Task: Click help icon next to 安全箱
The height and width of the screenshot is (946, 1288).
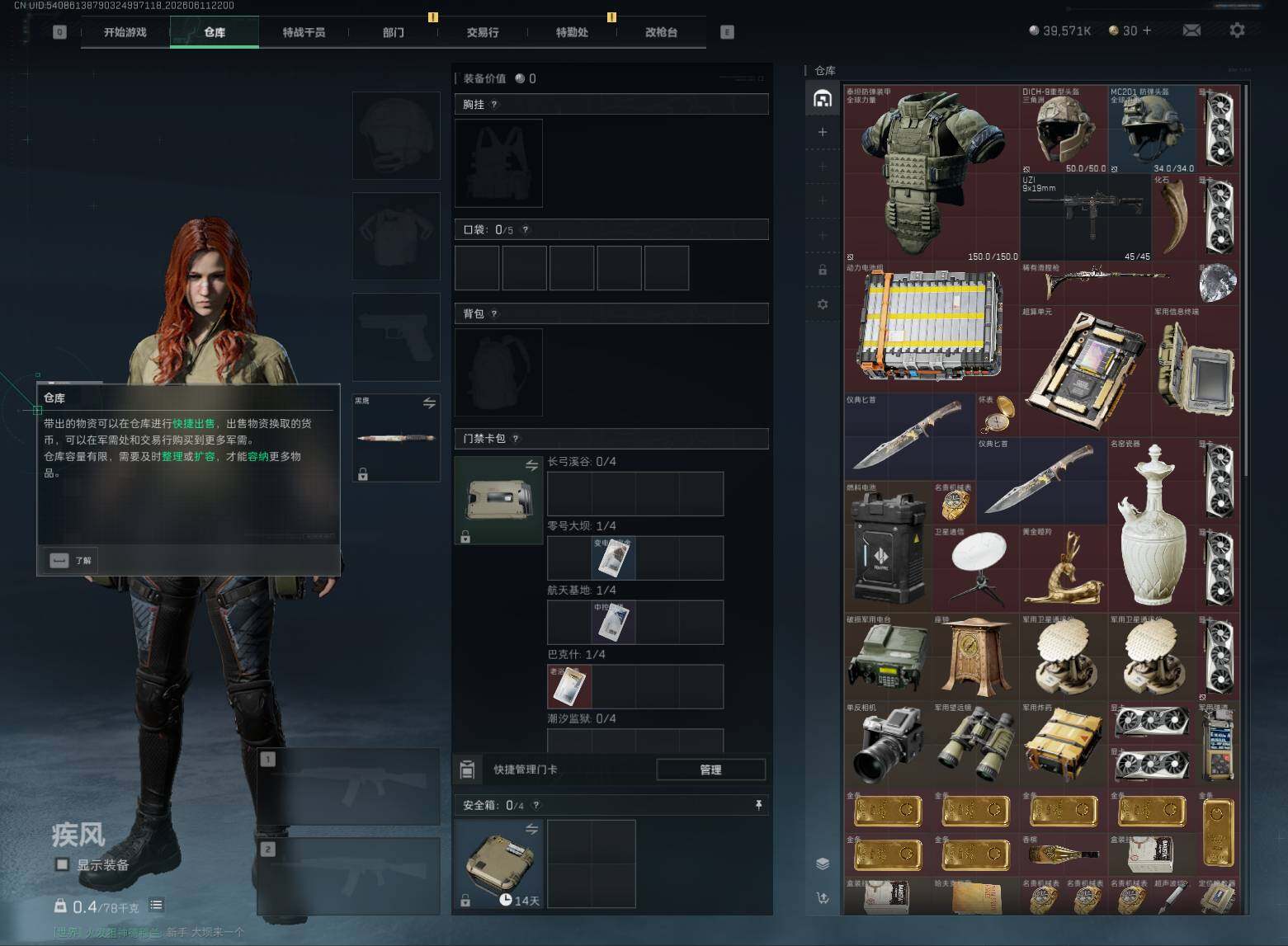Action: (x=536, y=805)
